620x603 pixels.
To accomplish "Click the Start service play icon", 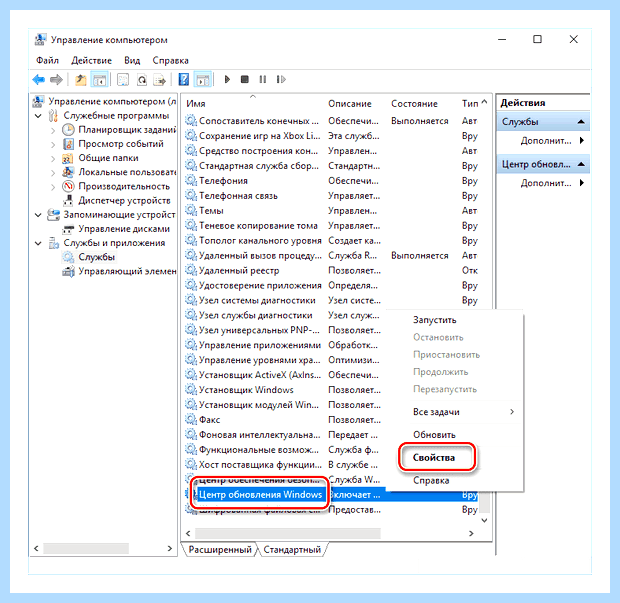I will (x=227, y=80).
